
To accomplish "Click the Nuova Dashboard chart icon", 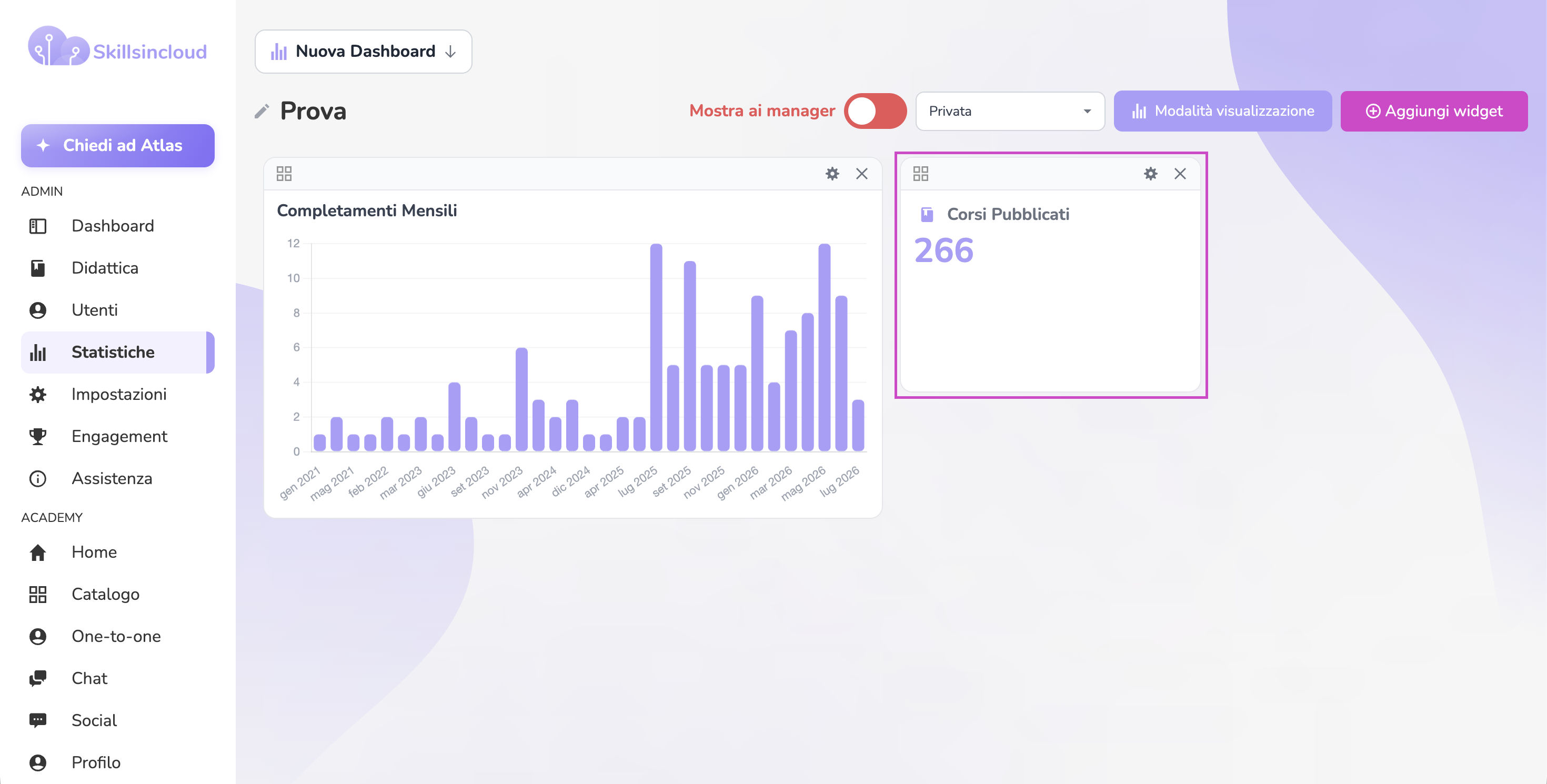I will click(279, 52).
